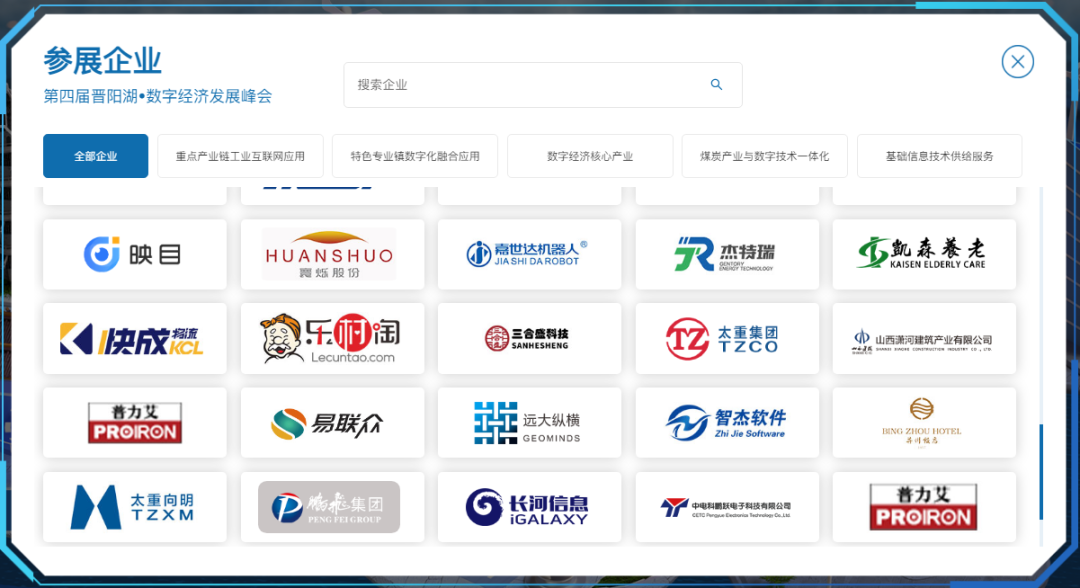The width and height of the screenshot is (1080, 588).
Task: Open the 快成物流 KCL logo card
Action: [x=134, y=339]
